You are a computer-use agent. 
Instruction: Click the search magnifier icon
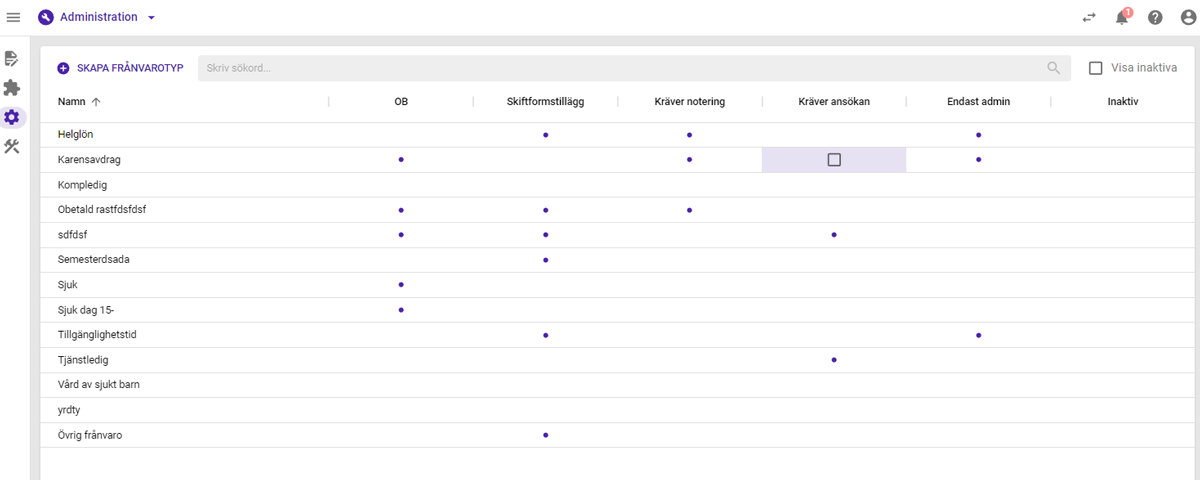(x=1053, y=68)
